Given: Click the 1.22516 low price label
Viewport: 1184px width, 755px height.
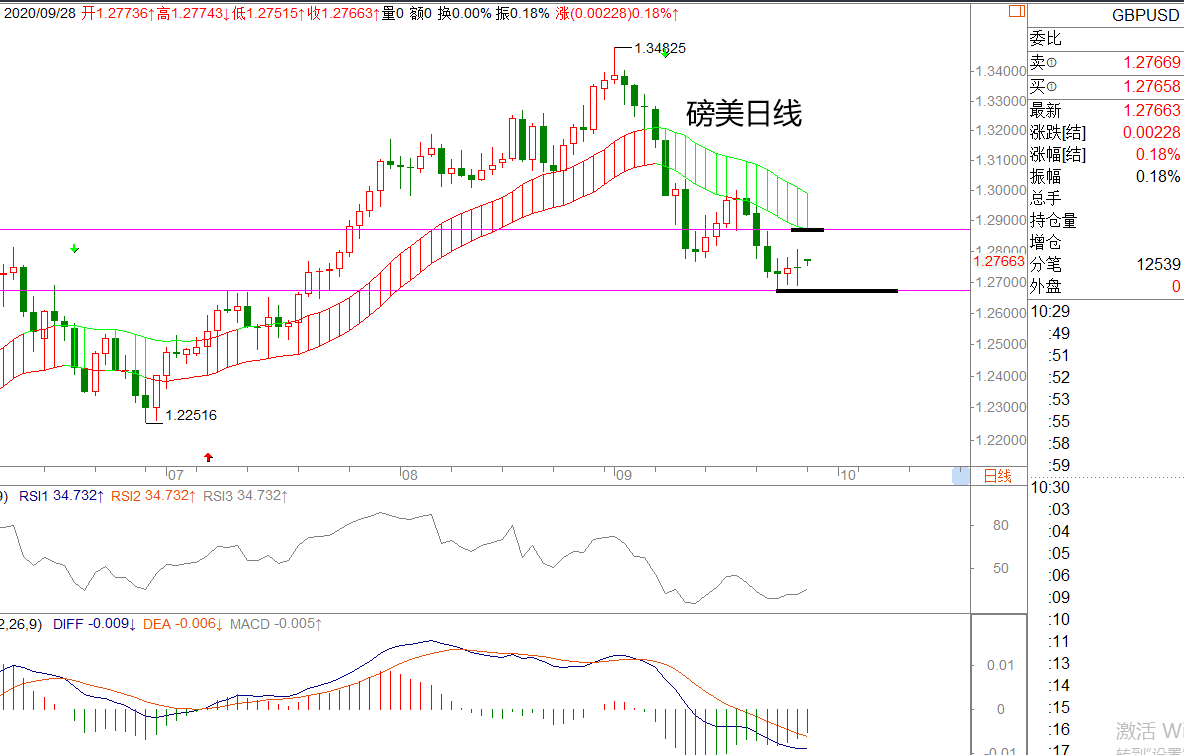Looking at the screenshot, I should pyautogui.click(x=191, y=415).
